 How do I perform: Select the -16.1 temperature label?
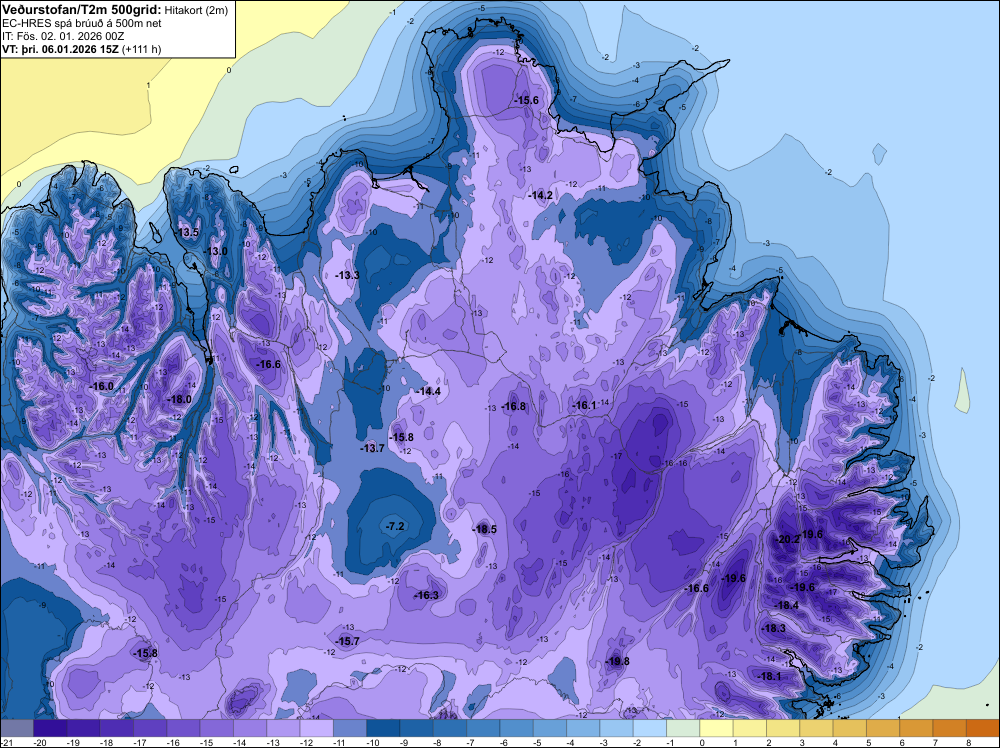(x=584, y=406)
